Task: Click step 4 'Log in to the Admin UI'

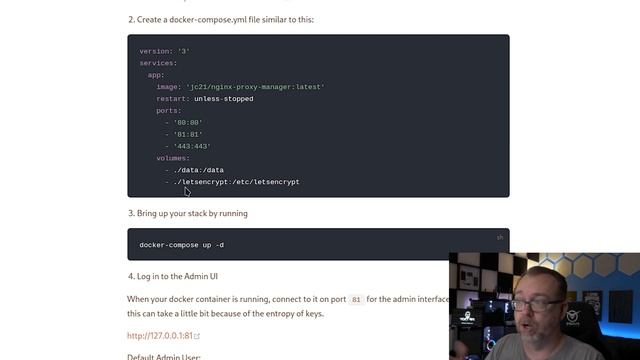Action: [173, 276]
